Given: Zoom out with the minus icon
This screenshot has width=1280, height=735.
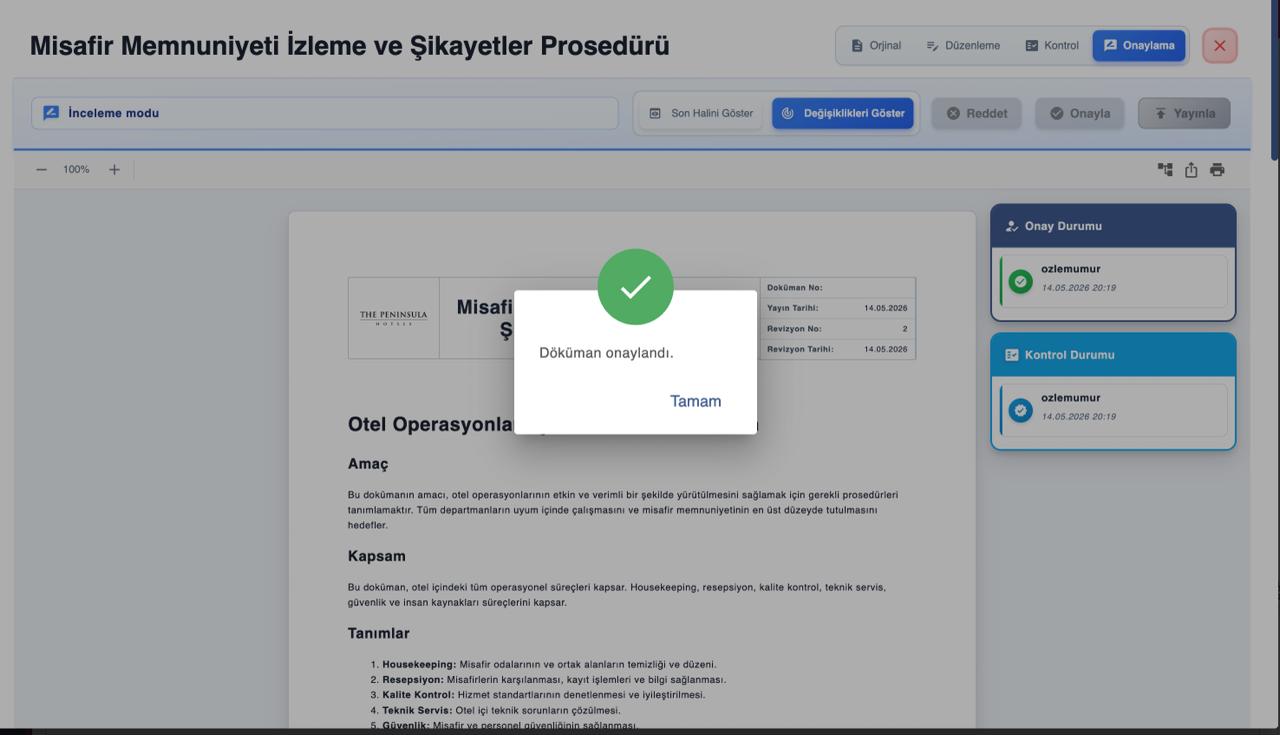Looking at the screenshot, I should [x=41, y=170].
